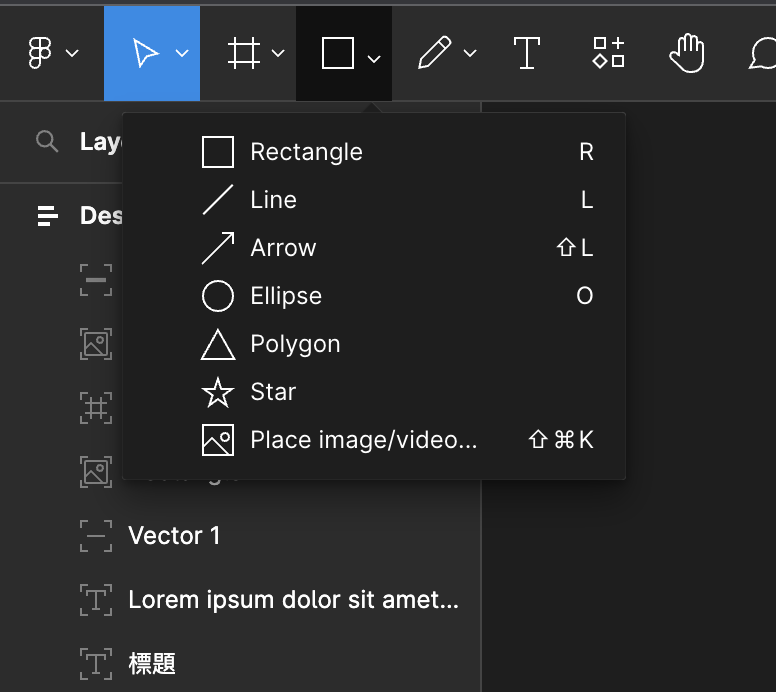Image resolution: width=776 pixels, height=692 pixels.
Task: Select the Hand tool
Action: point(687,54)
